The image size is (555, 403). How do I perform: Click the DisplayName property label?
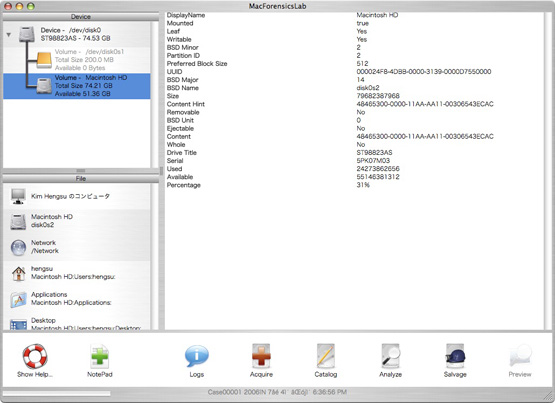186,15
